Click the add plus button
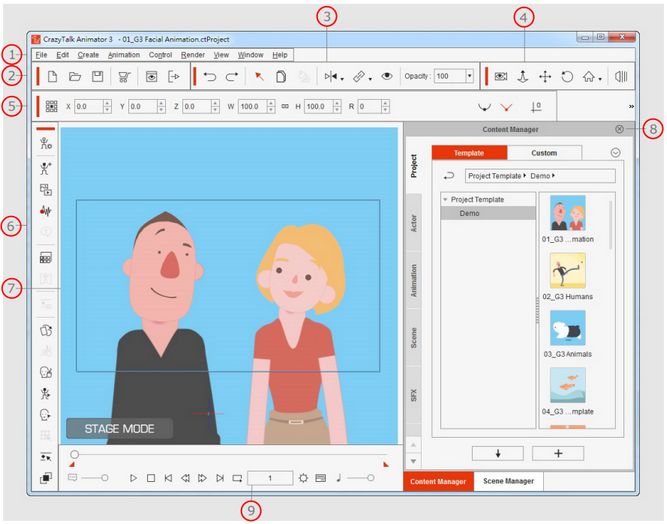The height and width of the screenshot is (524, 667). [x=558, y=453]
